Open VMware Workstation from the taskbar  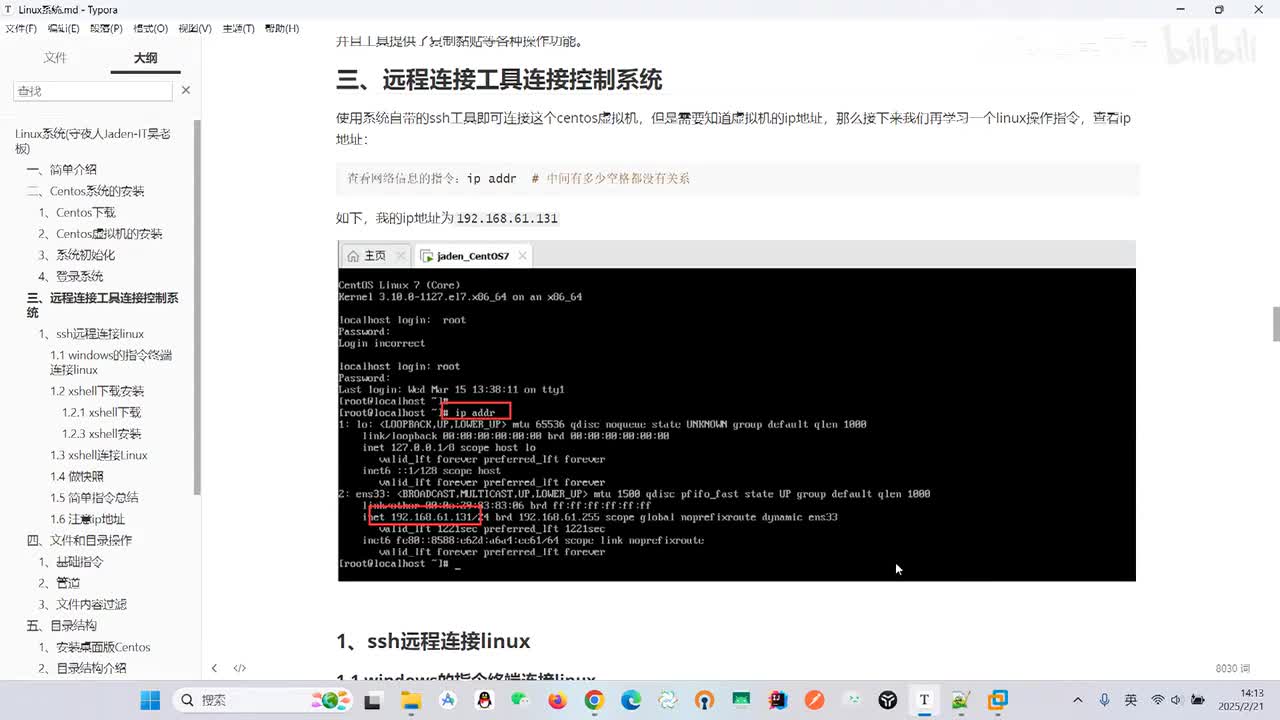pos(998,700)
